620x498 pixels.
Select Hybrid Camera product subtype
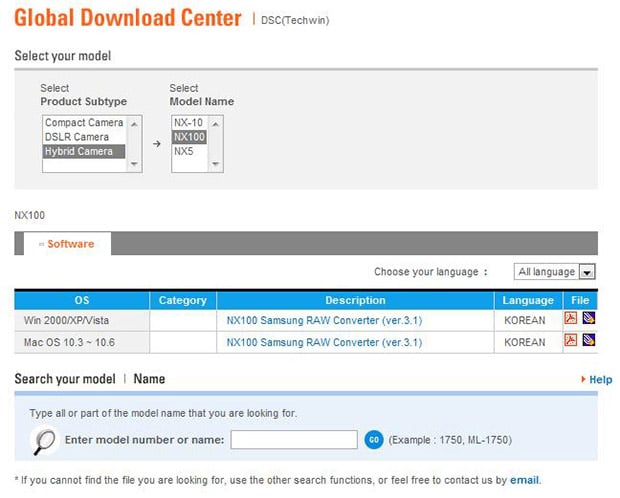(84, 151)
